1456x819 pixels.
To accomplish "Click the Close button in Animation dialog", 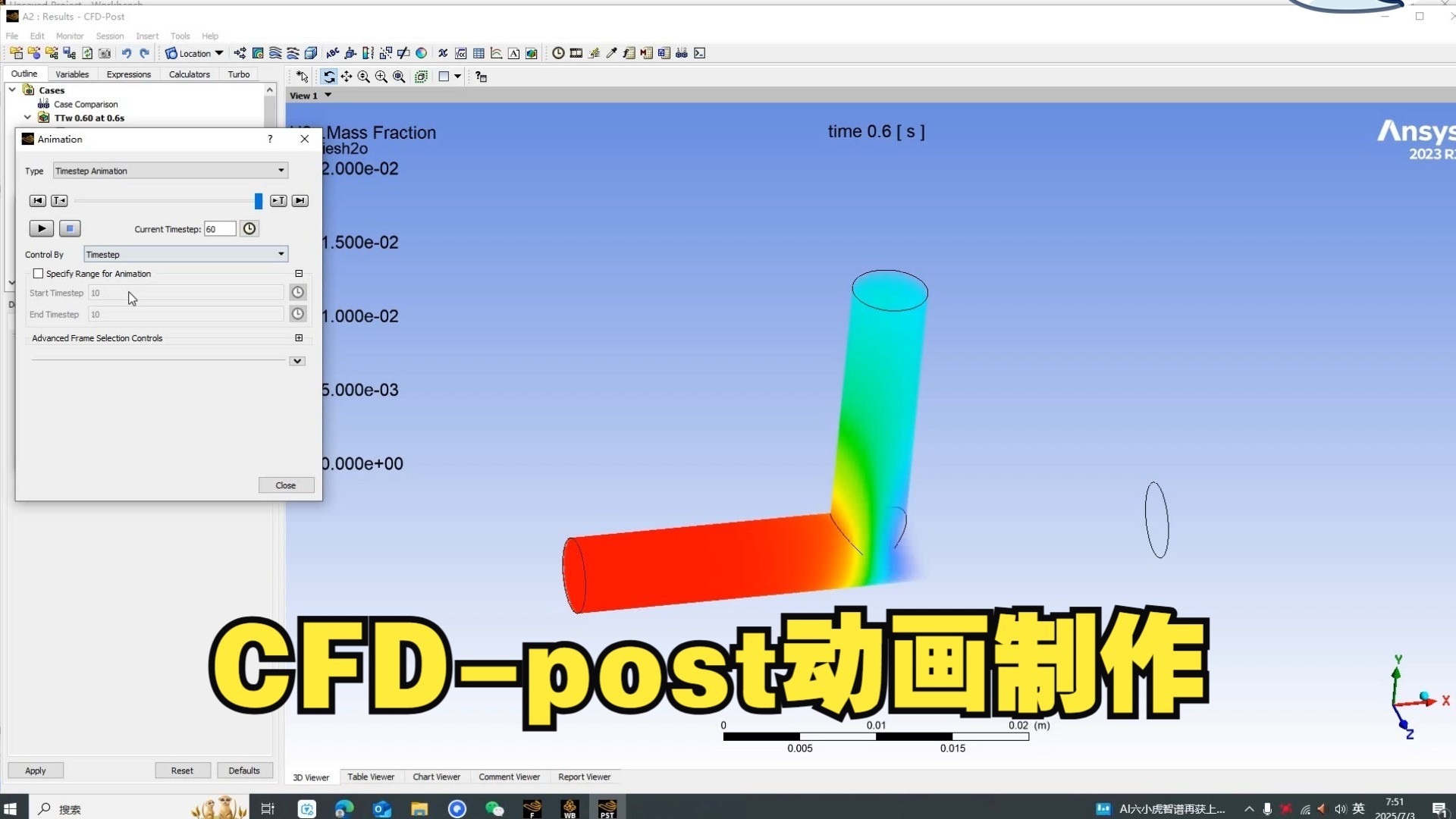I will click(x=286, y=485).
